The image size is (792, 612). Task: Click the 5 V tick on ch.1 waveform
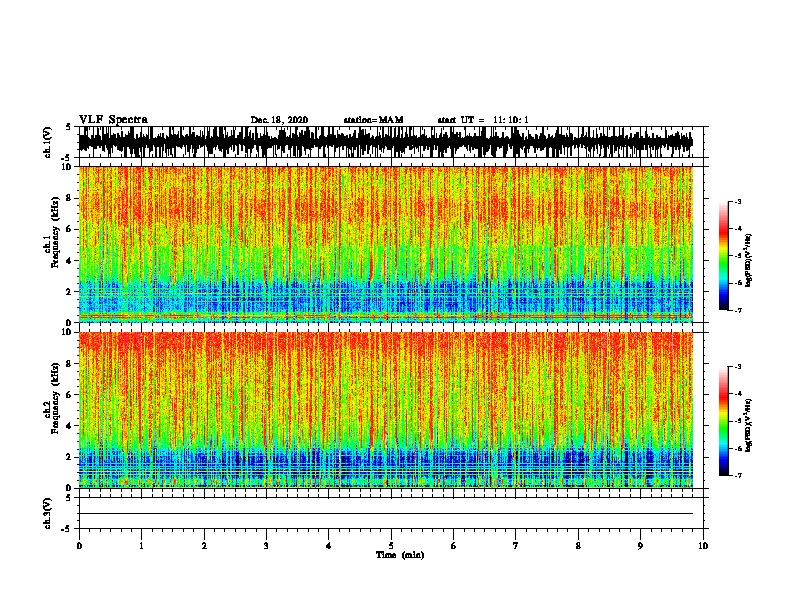(x=69, y=127)
